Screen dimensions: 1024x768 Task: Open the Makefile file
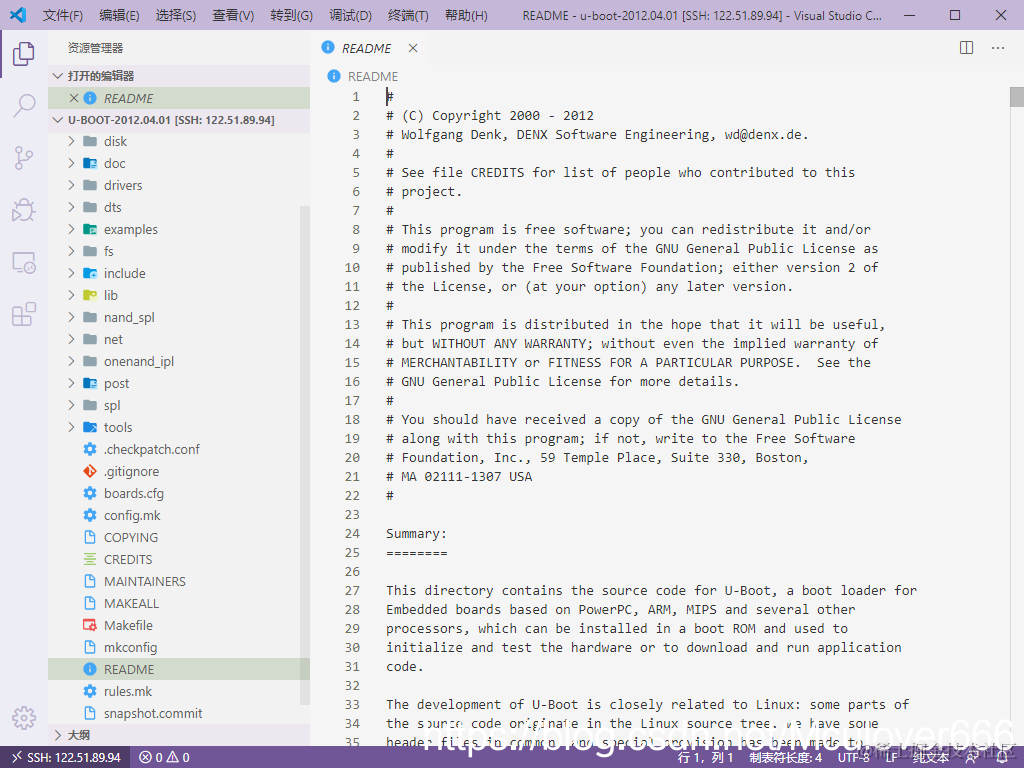pyautogui.click(x=128, y=626)
